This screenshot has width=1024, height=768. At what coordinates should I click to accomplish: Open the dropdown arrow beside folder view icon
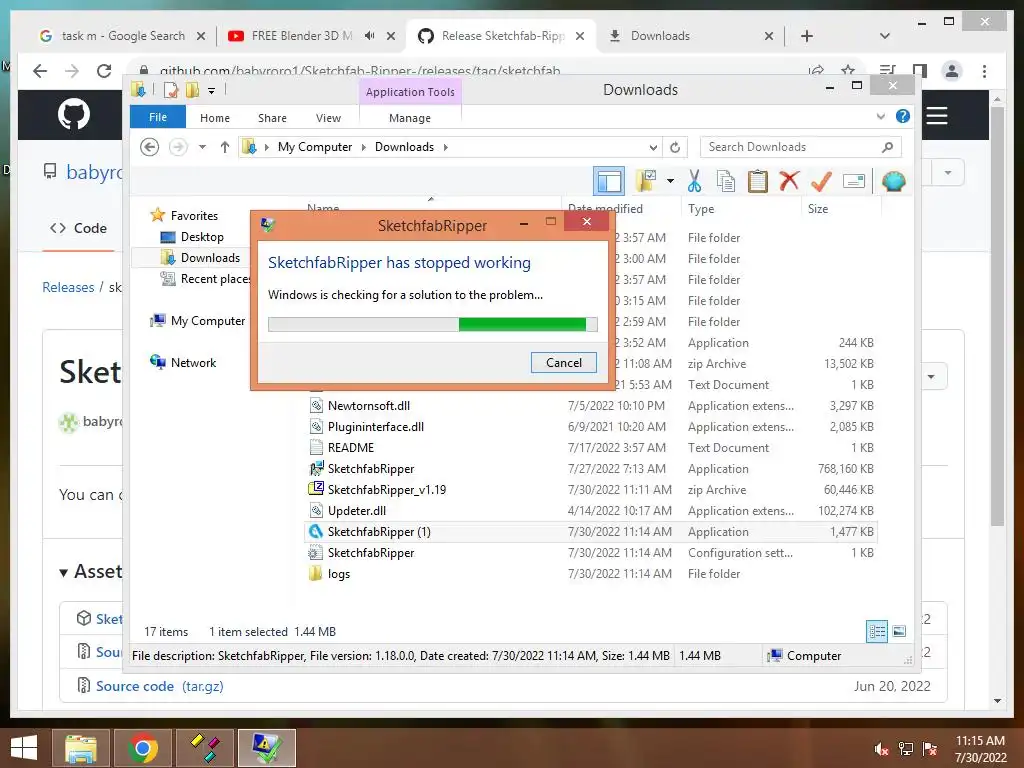pyautogui.click(x=670, y=181)
